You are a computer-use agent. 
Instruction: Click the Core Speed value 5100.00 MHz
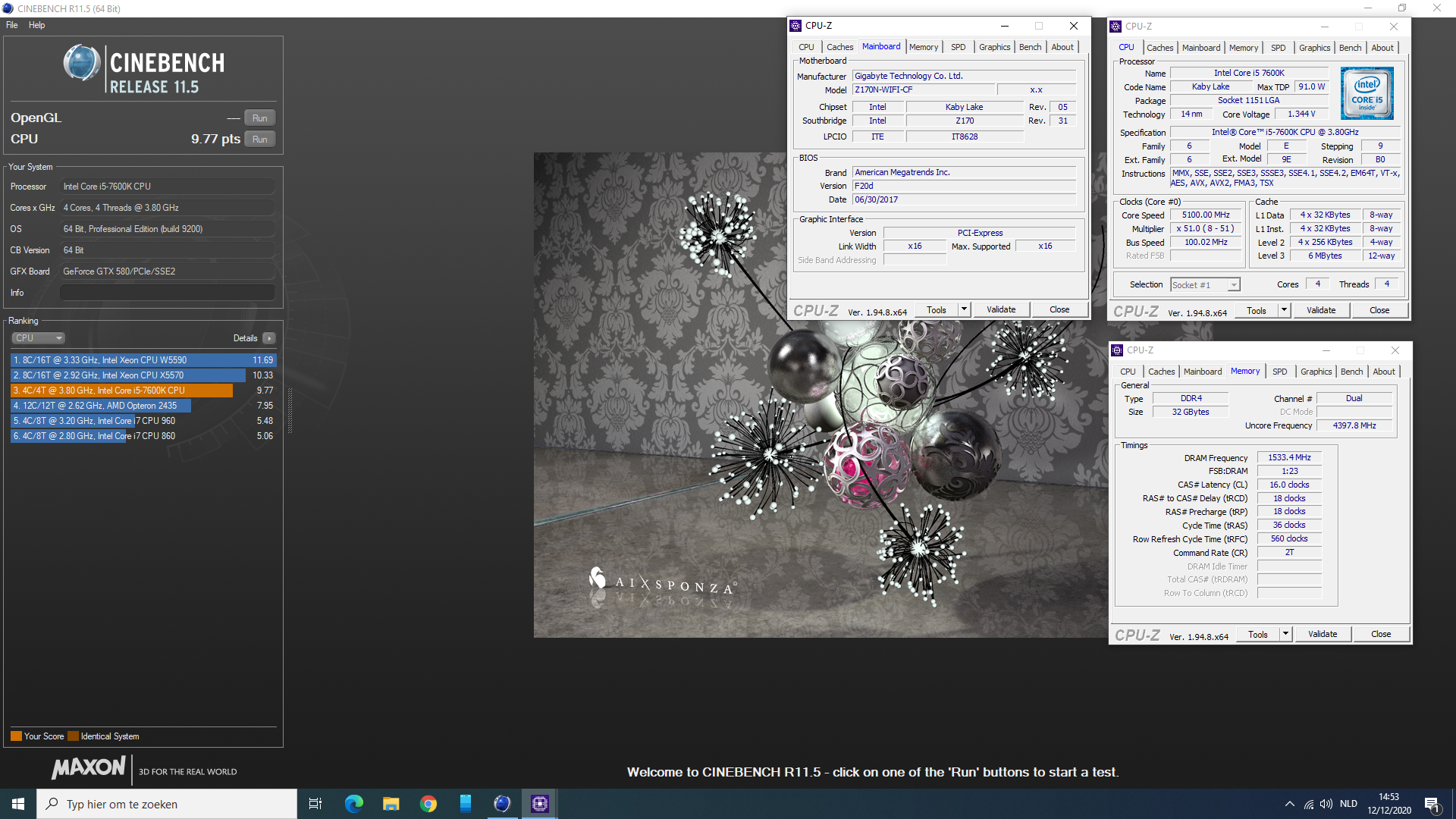[1206, 215]
